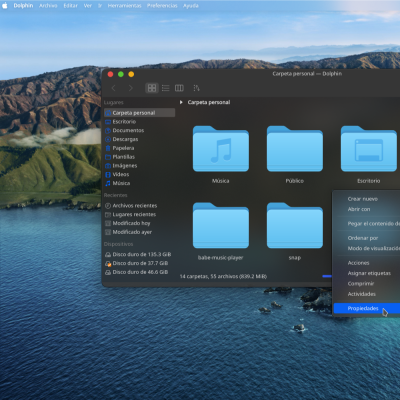Image resolution: width=400 pixels, height=400 pixels.
Task: Open Imágenes in the sidebar
Action: point(125,166)
